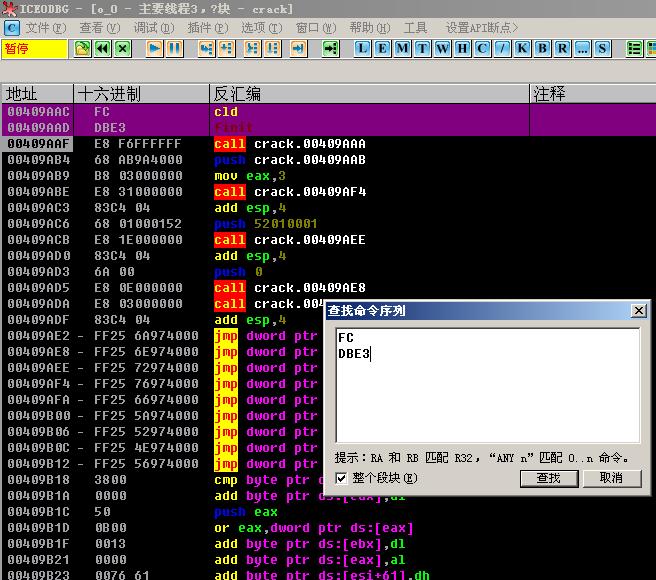The width and height of the screenshot is (656, 580).
Task: Click the Trace Over toolbar icon
Action: 272,49
